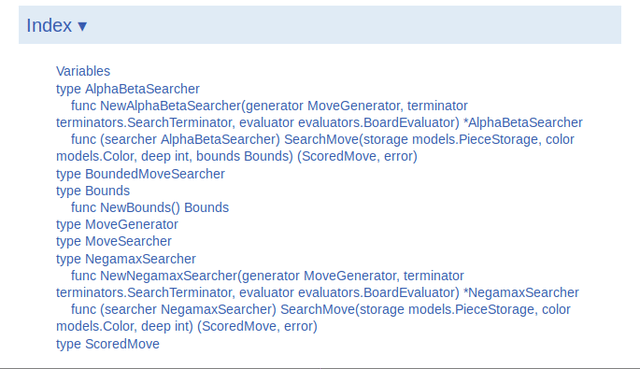Open func NewAlphaBetaSearcher link
Image resolution: width=640 pixels, height=369 pixels.
[319, 114]
